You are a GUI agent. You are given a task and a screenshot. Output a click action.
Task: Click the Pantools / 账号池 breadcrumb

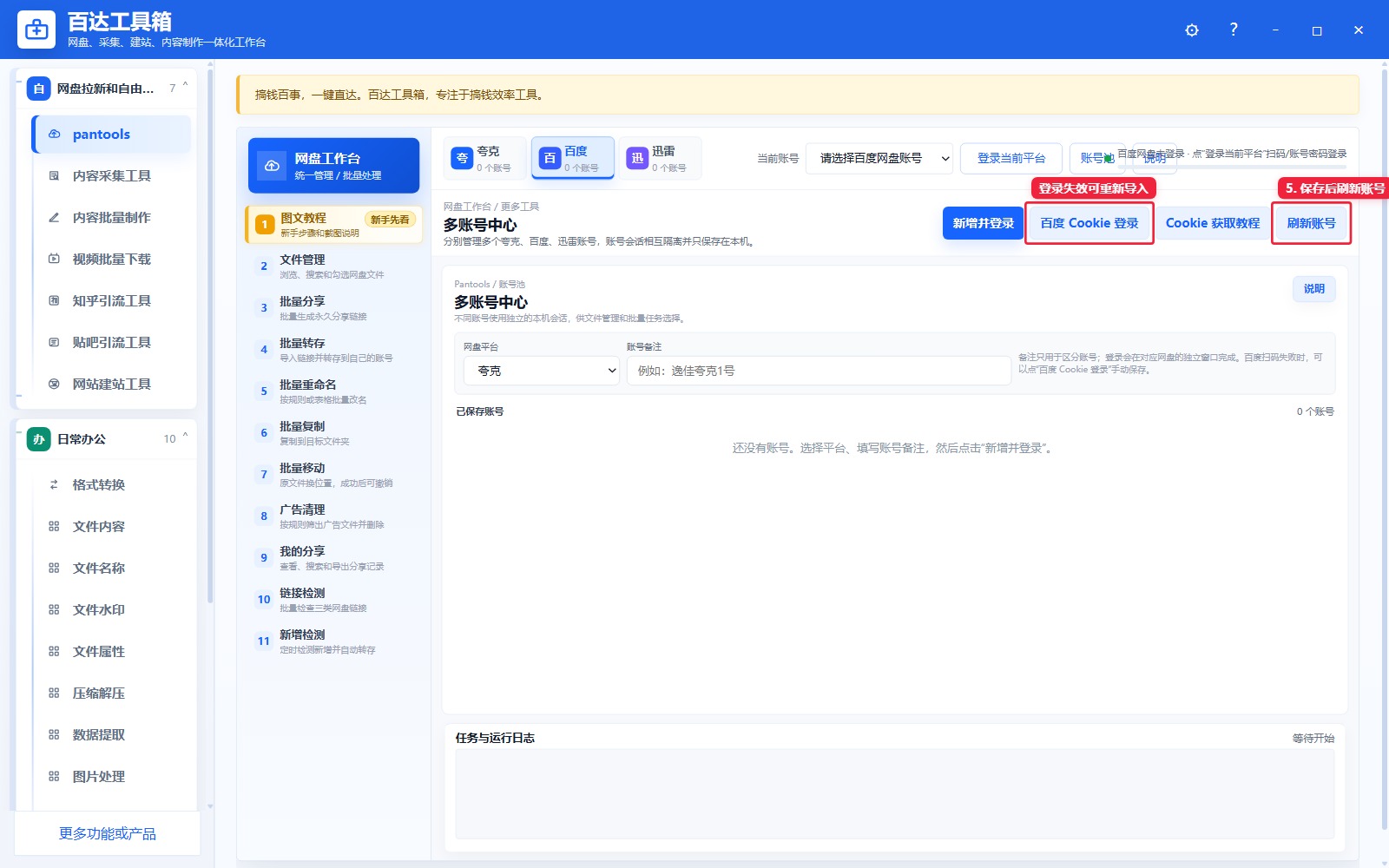point(490,284)
